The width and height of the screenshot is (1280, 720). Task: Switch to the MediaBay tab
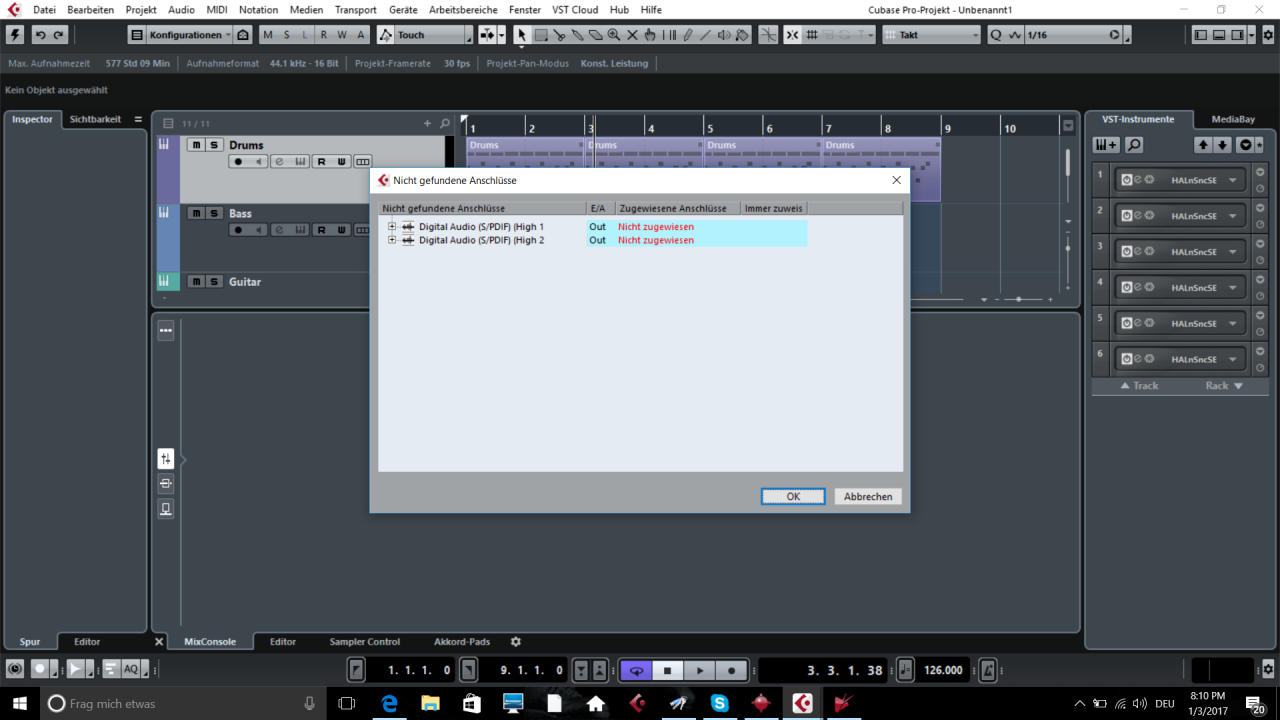1233,119
